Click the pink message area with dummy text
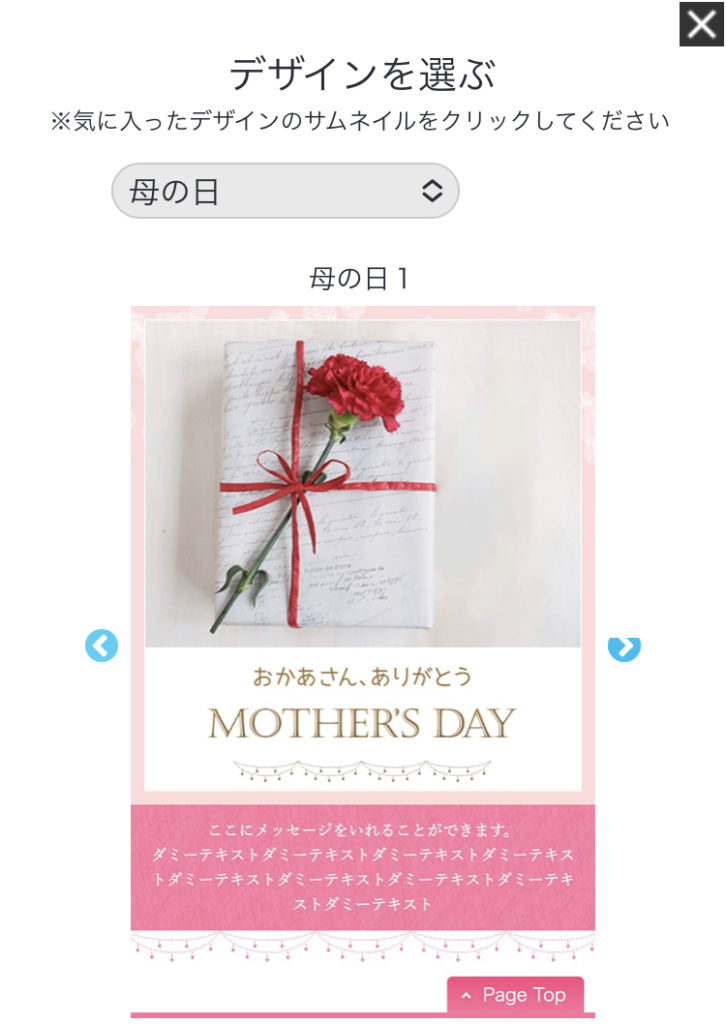 click(362, 867)
